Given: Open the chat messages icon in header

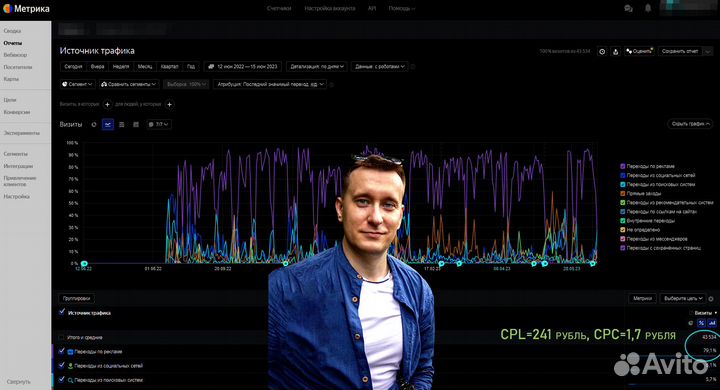Looking at the screenshot, I should click(628, 8).
